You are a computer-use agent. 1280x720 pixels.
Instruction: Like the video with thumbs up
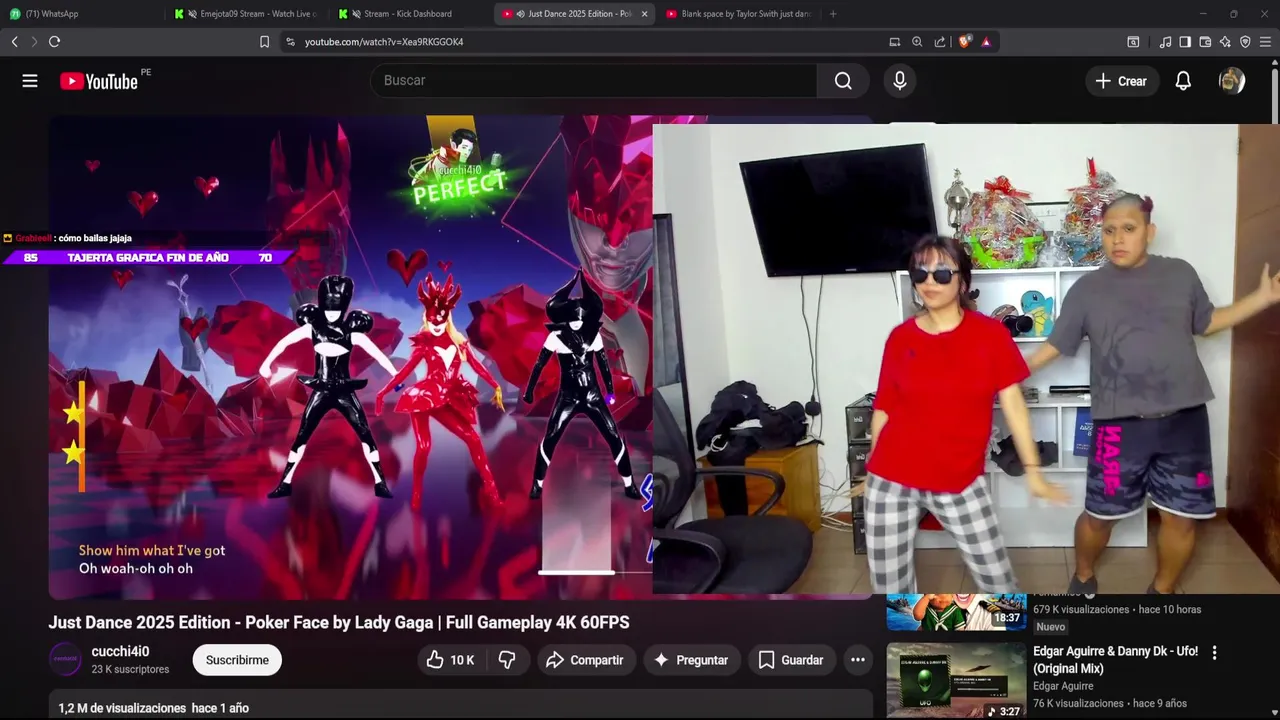(x=449, y=660)
